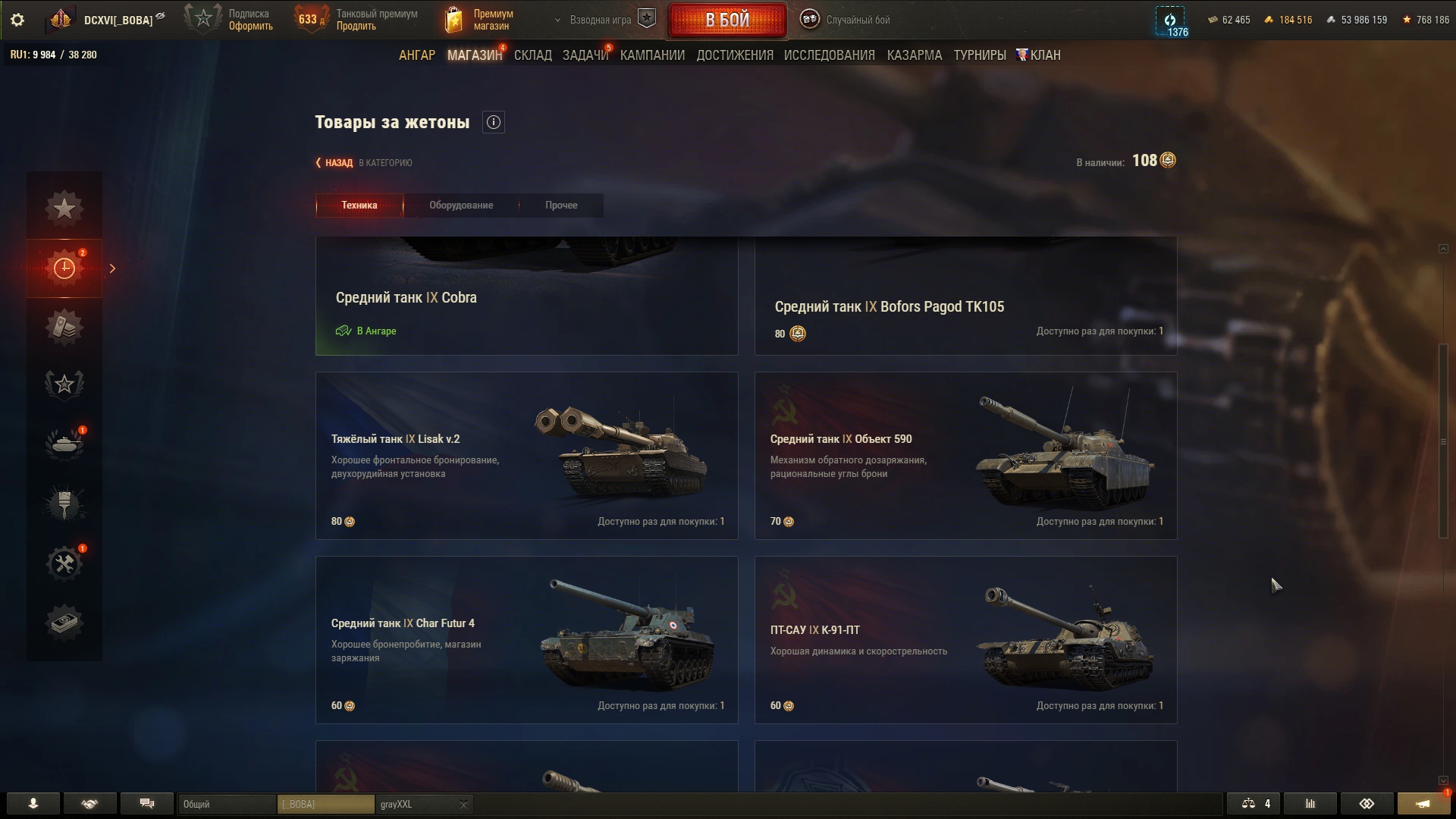Switch to the Оборудование tab
Viewport: 1456px width, 819px height.
click(461, 206)
